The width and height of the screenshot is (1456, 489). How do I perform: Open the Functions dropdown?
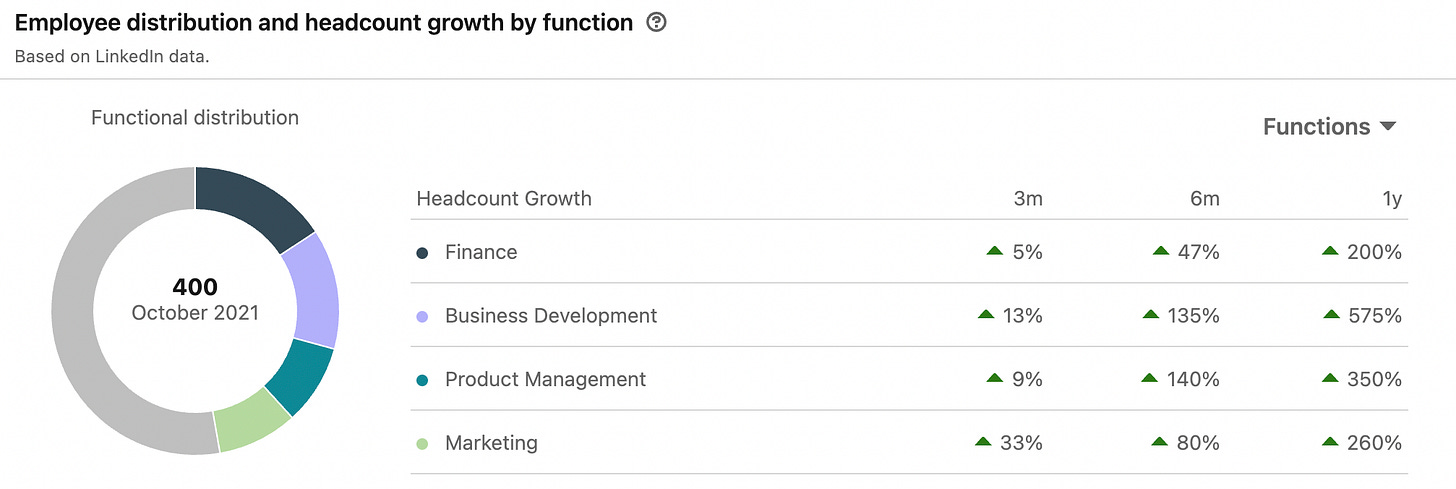tap(1328, 127)
